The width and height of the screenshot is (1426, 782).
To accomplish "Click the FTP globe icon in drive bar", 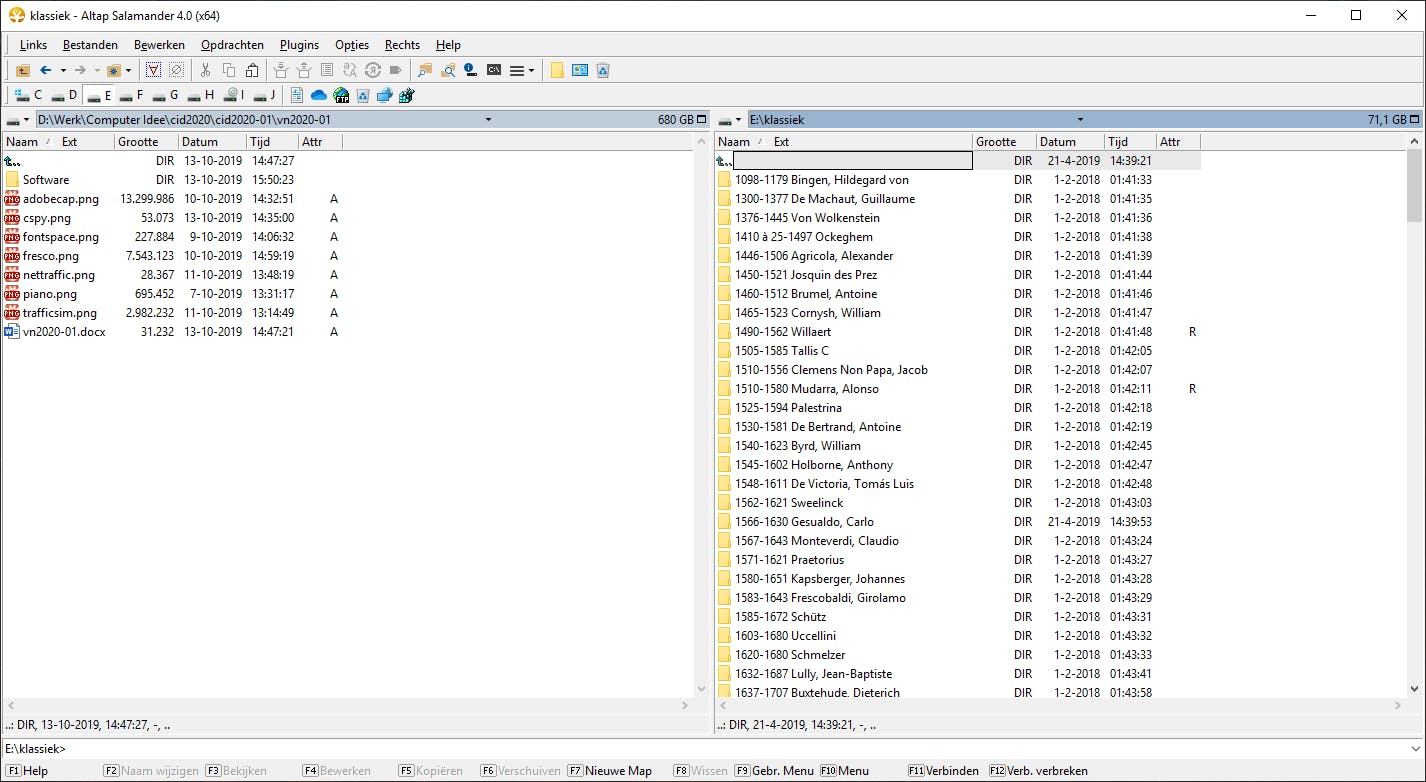I will click(341, 95).
